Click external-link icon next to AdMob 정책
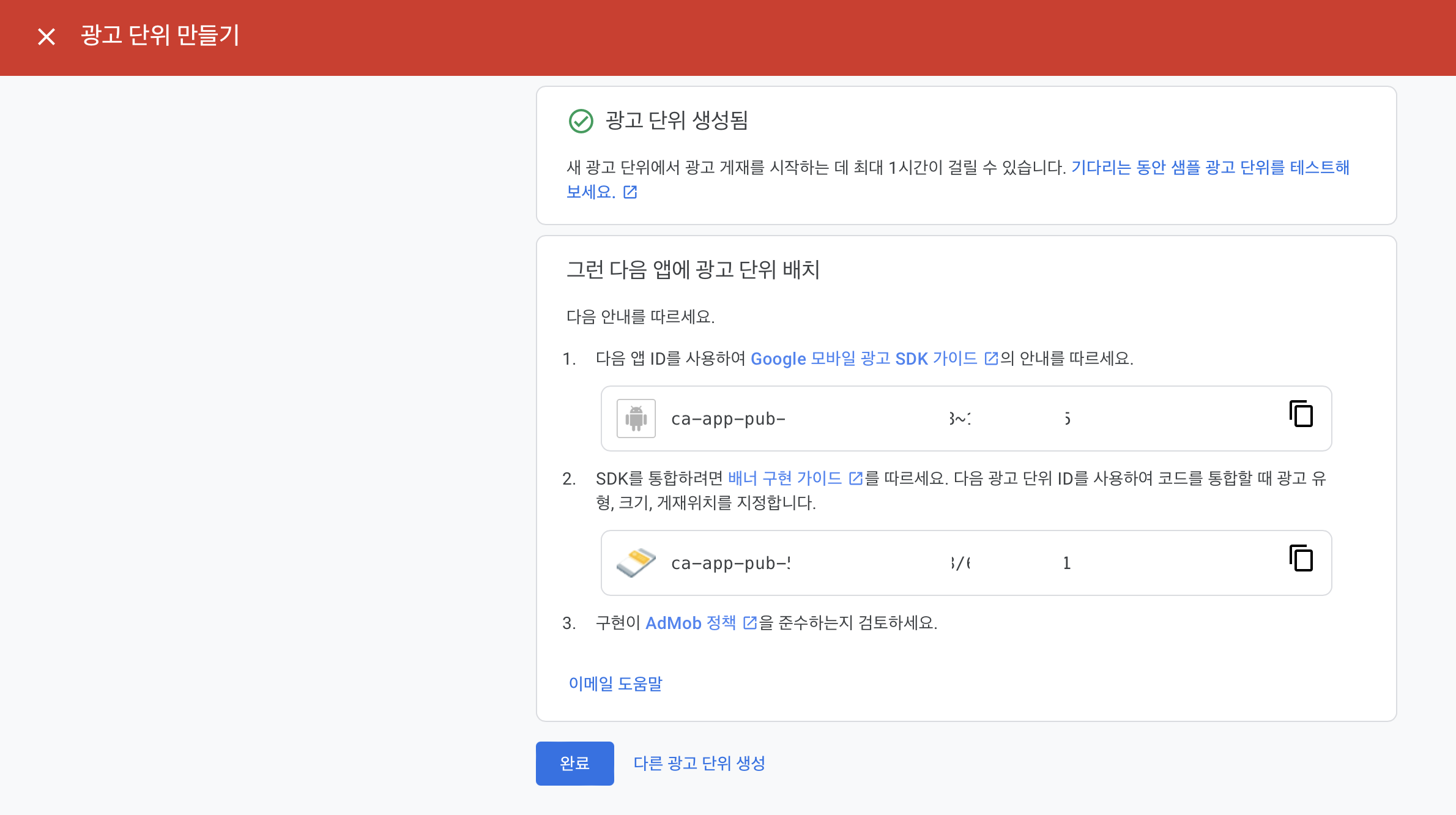1456x815 pixels. [x=749, y=623]
